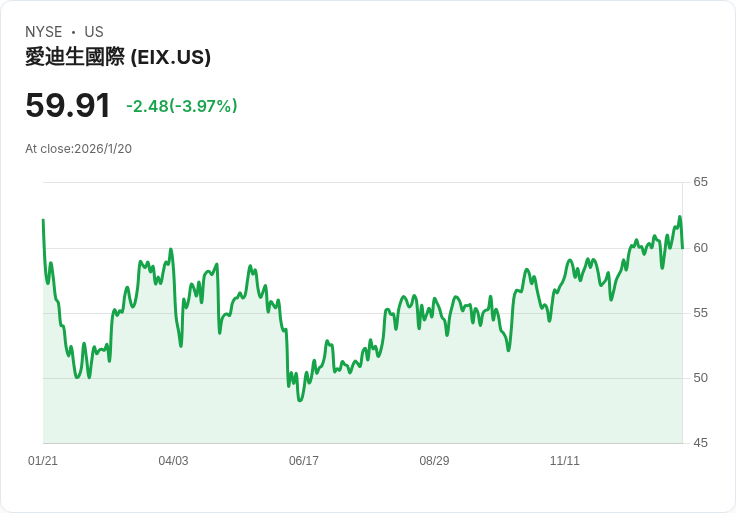Select the 45 y-axis label
The width and height of the screenshot is (736, 513).
[701, 443]
